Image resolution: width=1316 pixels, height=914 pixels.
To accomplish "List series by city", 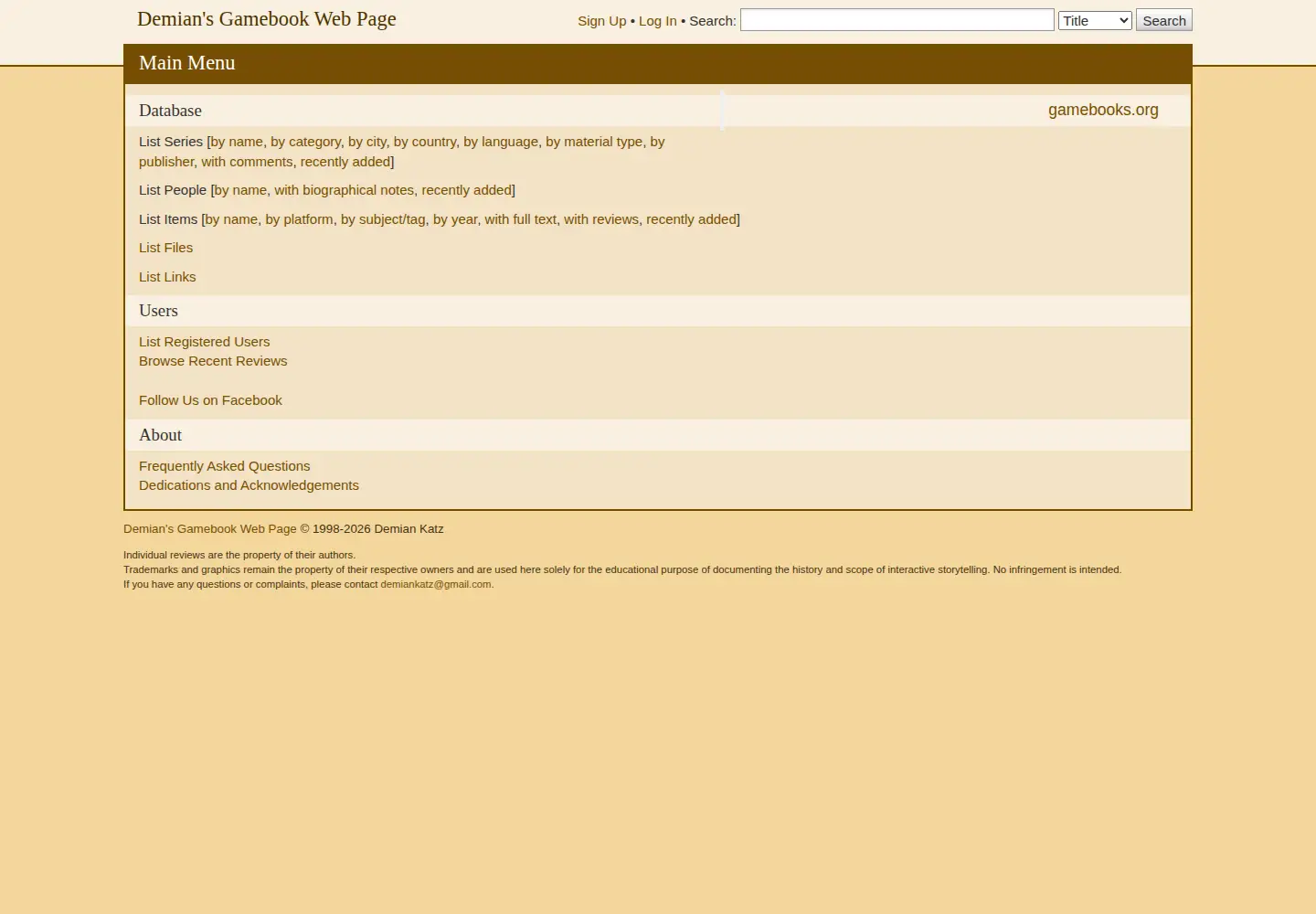I will 367,142.
